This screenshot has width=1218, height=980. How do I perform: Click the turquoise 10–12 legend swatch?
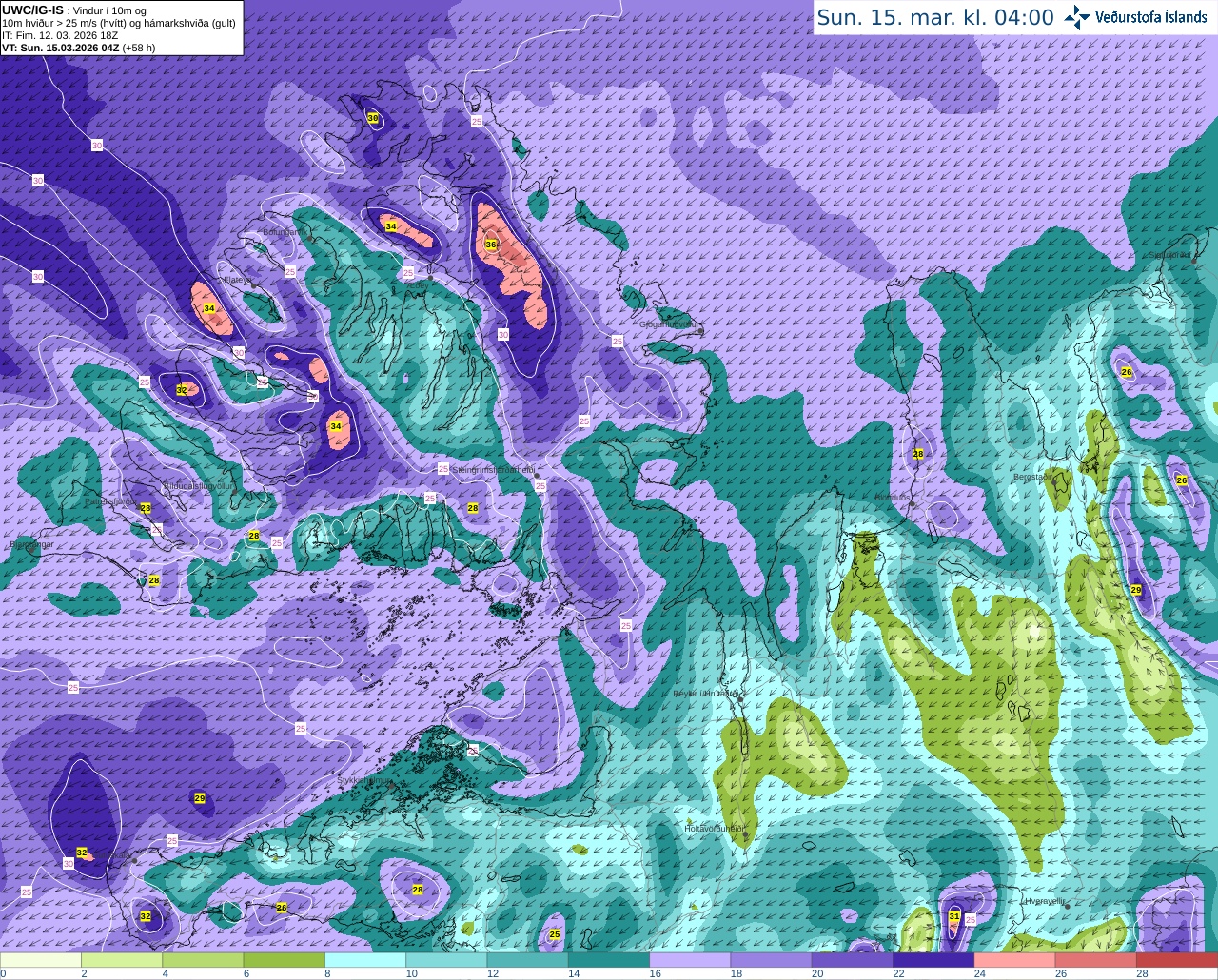446,959
